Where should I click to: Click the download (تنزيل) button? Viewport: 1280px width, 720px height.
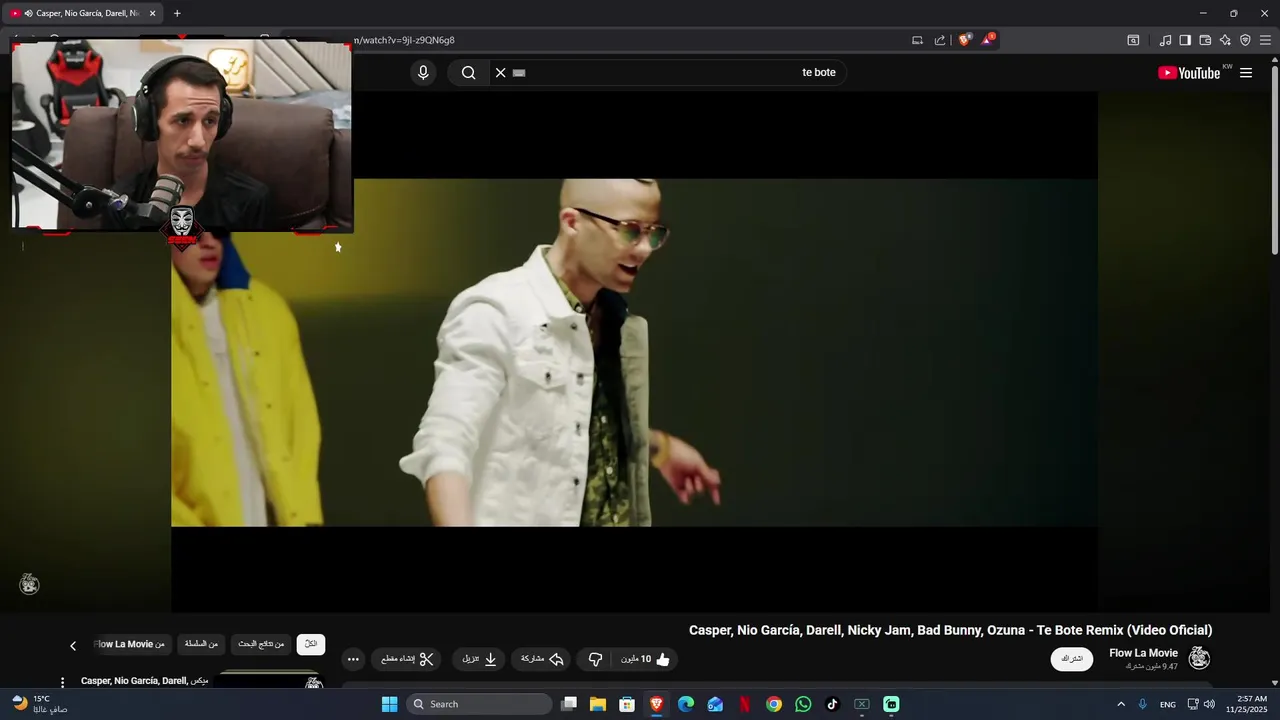(x=480, y=659)
